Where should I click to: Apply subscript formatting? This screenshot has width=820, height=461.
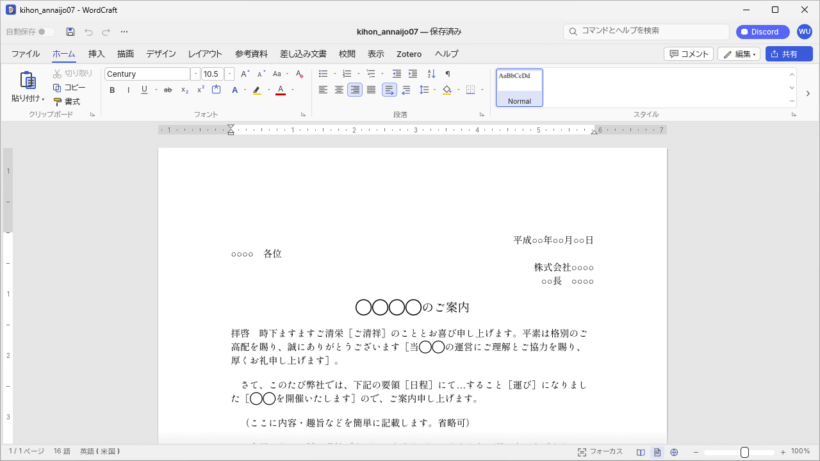pyautogui.click(x=185, y=90)
